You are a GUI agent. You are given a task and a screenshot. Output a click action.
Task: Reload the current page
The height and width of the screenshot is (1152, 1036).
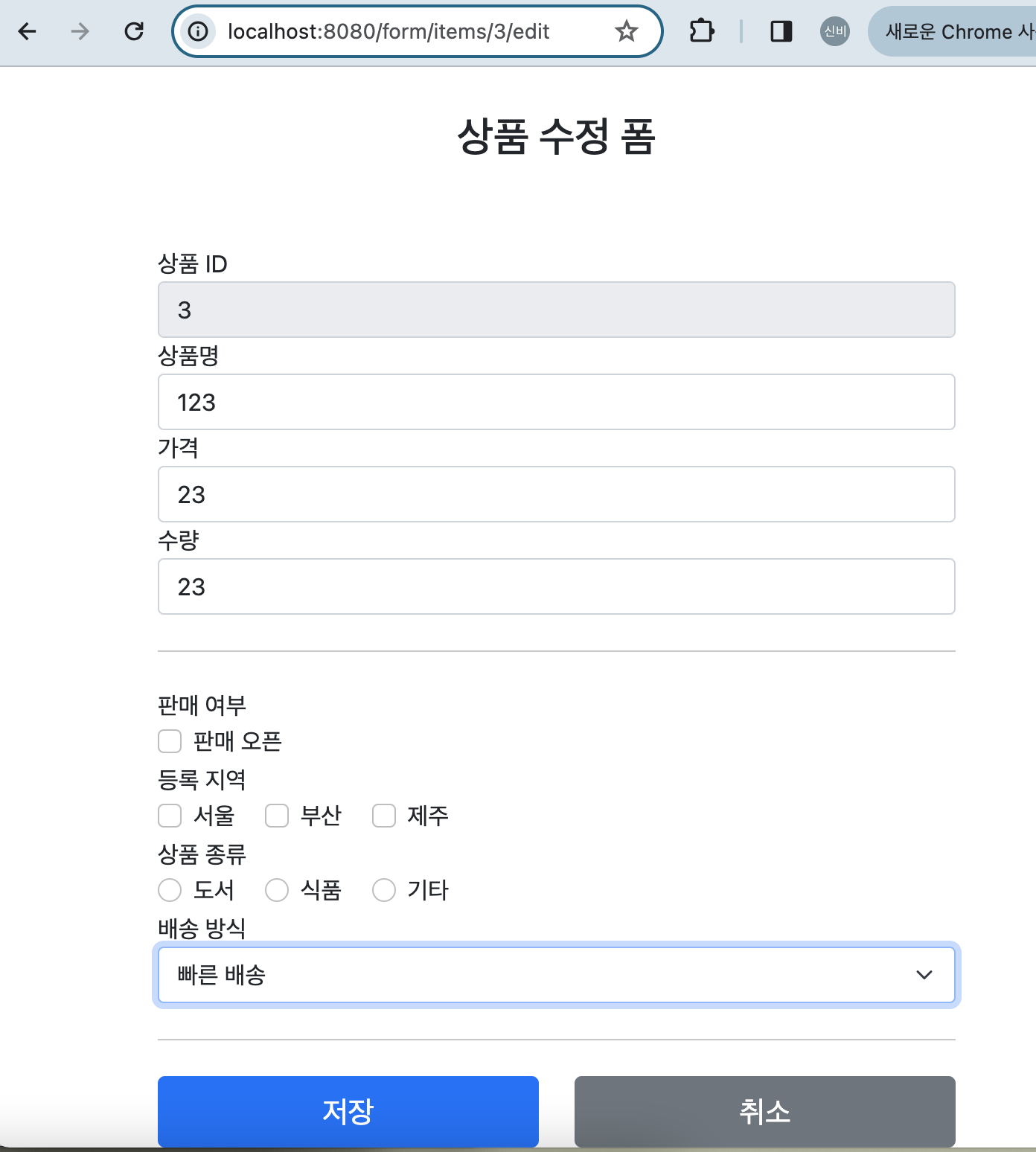coord(134,31)
